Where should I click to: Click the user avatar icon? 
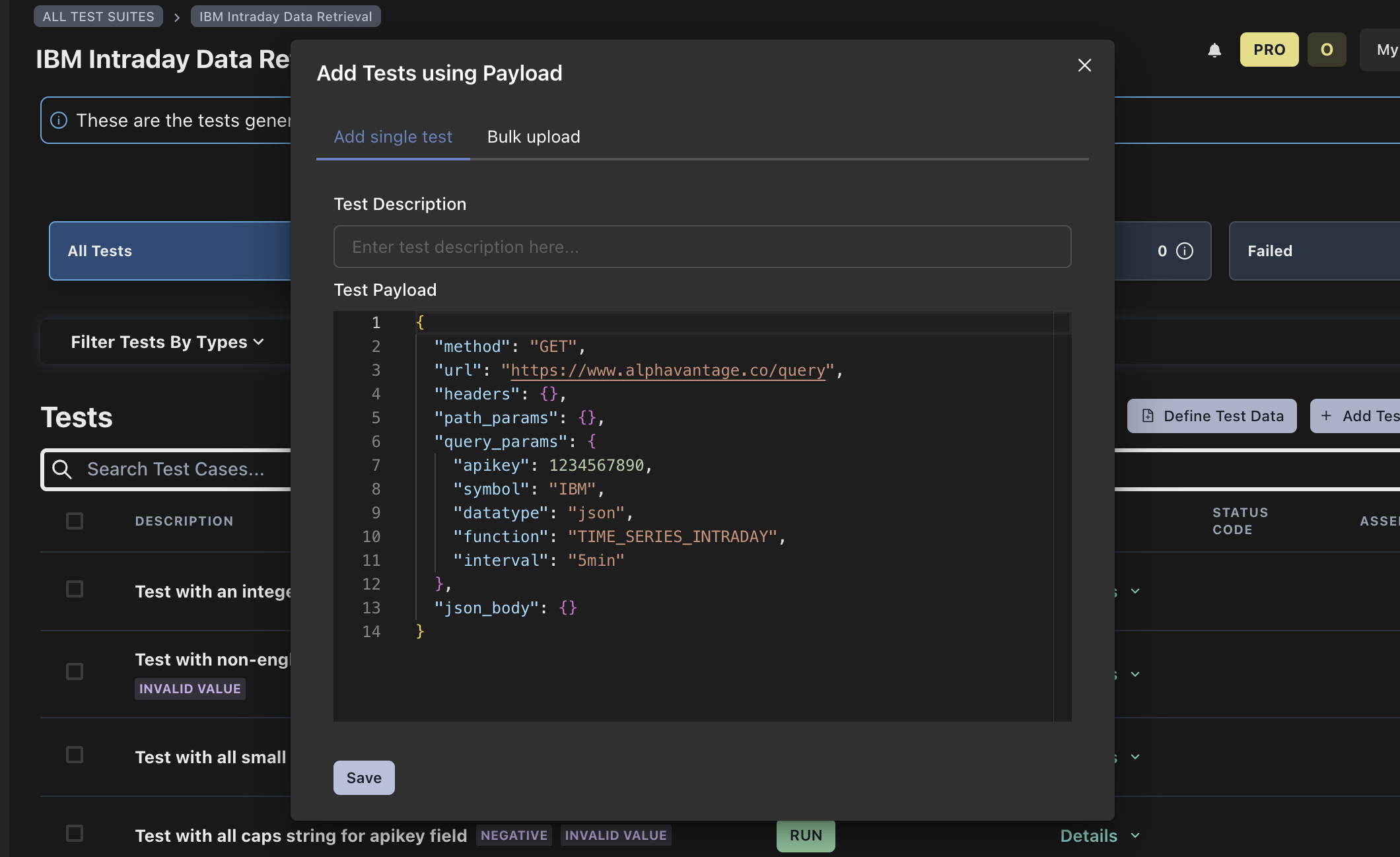[x=1327, y=49]
